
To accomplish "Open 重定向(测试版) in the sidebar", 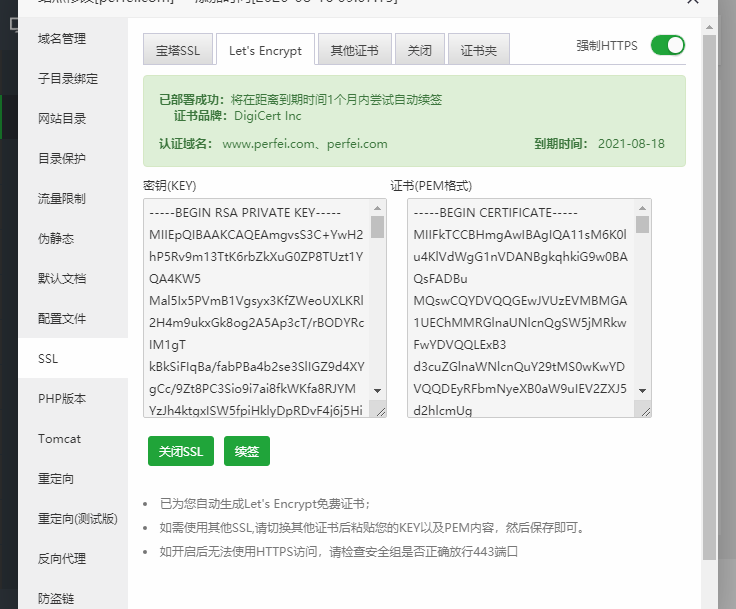I will pos(73,518).
